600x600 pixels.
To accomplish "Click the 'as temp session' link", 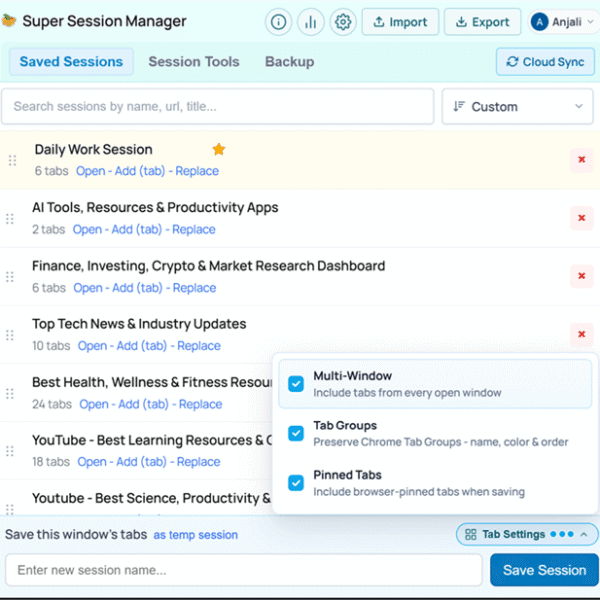I will coord(196,535).
